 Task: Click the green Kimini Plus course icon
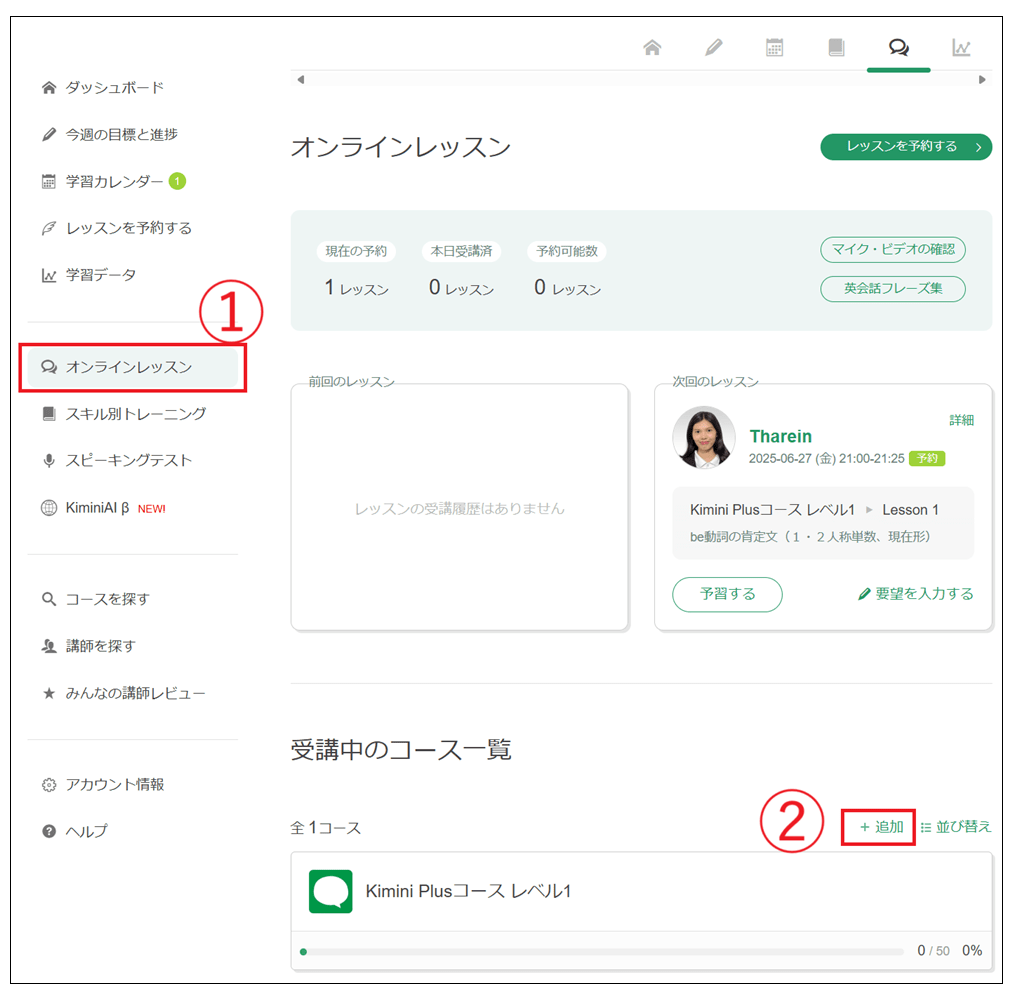pos(330,891)
